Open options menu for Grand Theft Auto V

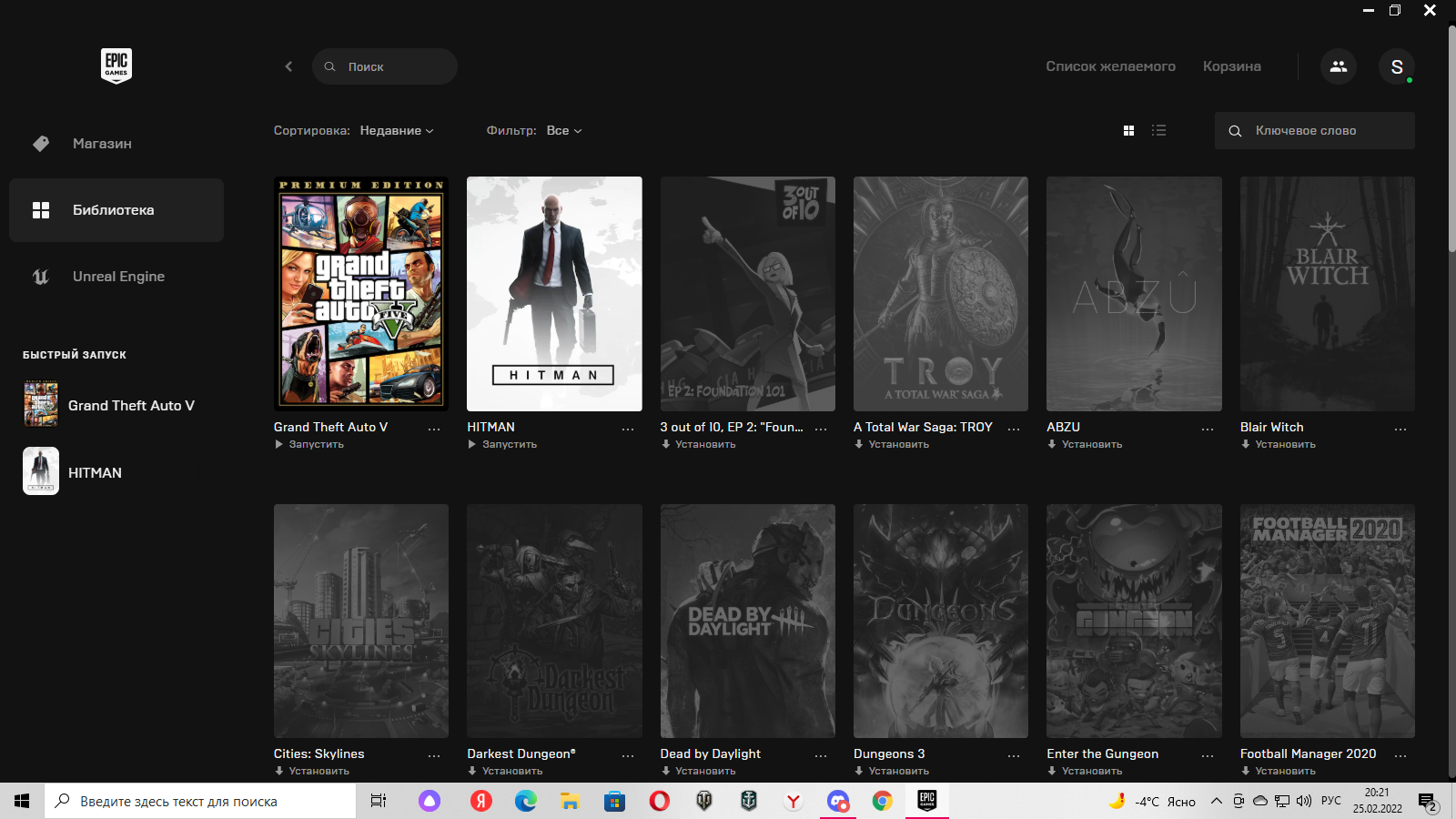434,428
